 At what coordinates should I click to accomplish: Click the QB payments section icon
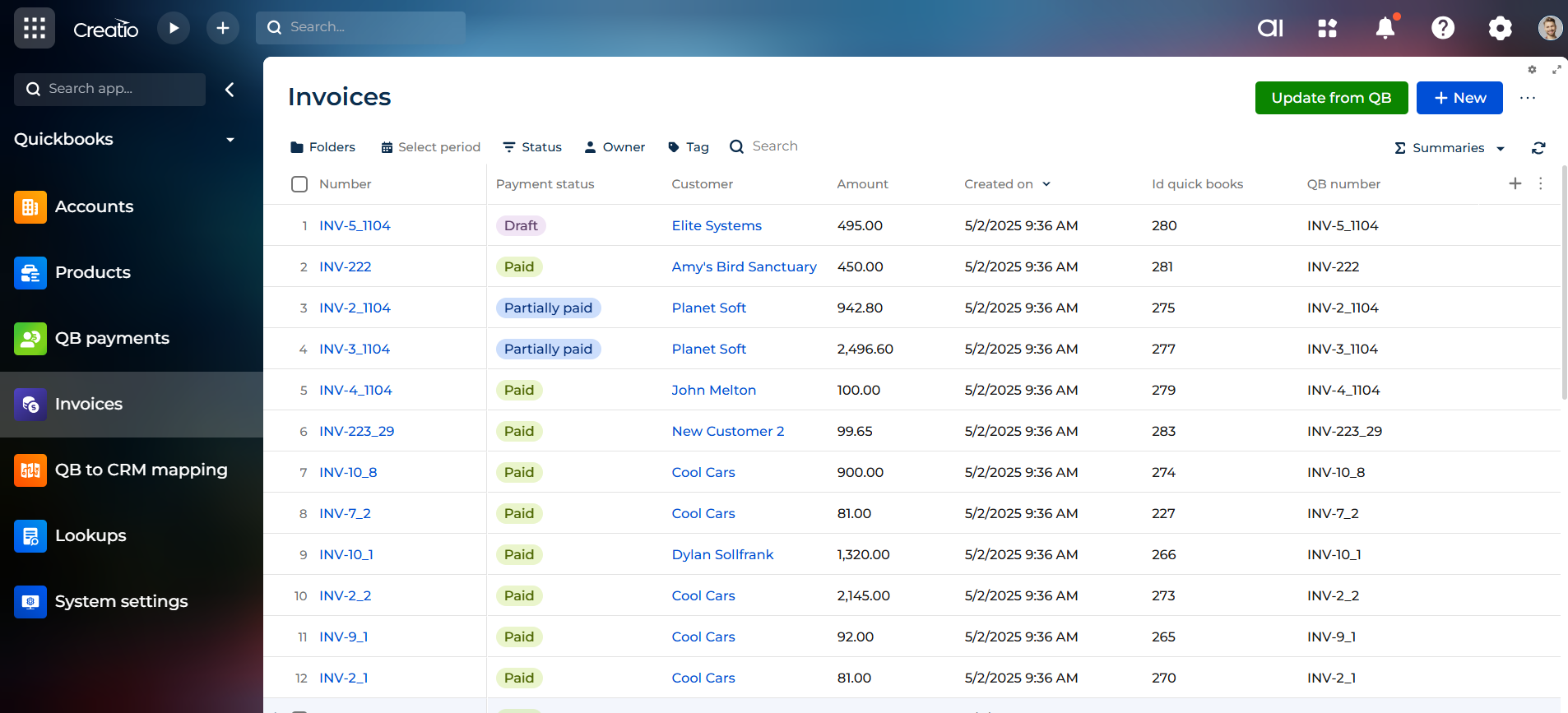[x=30, y=338]
